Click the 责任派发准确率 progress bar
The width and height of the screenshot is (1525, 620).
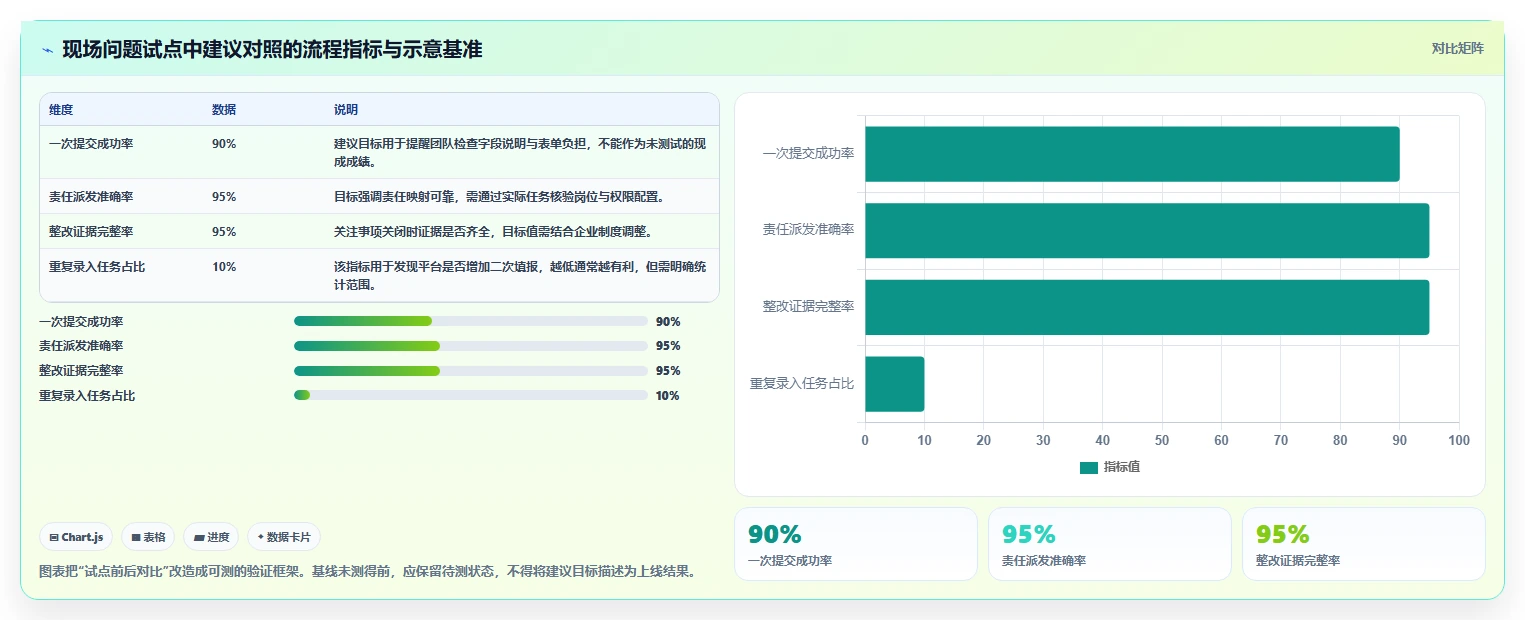coord(471,346)
